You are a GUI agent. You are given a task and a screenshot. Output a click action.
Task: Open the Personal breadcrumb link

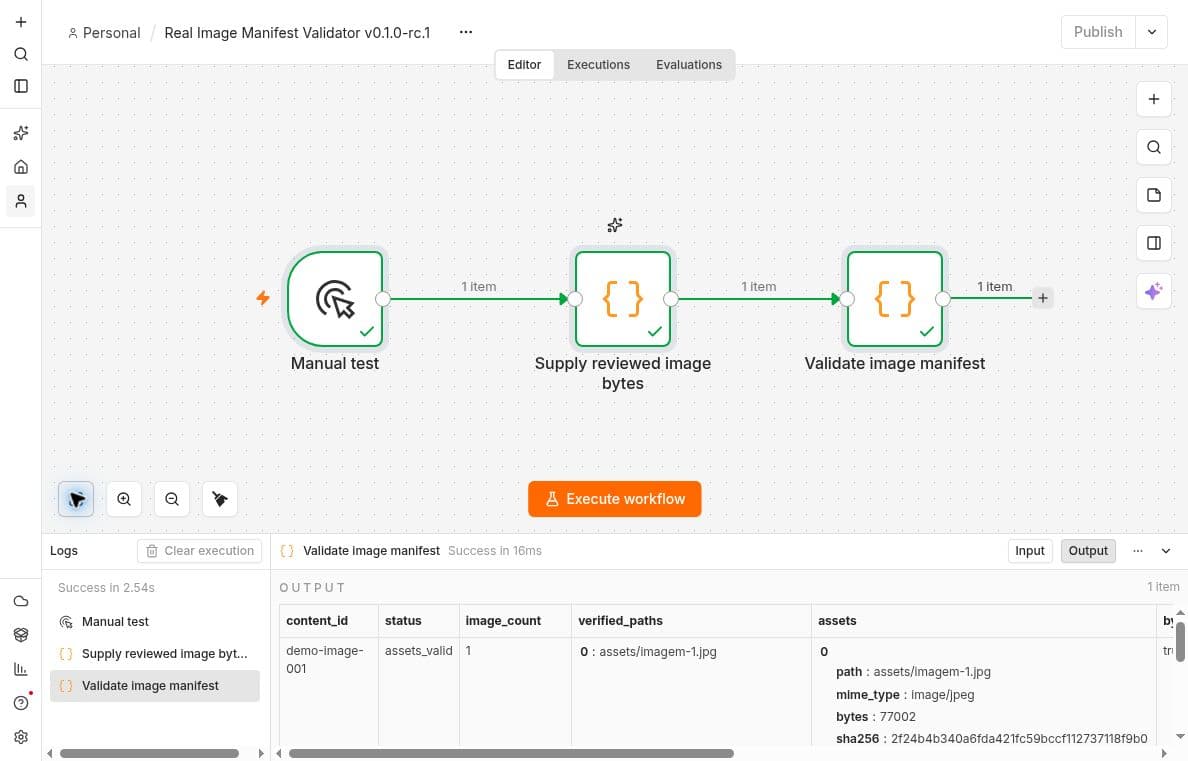pos(104,33)
